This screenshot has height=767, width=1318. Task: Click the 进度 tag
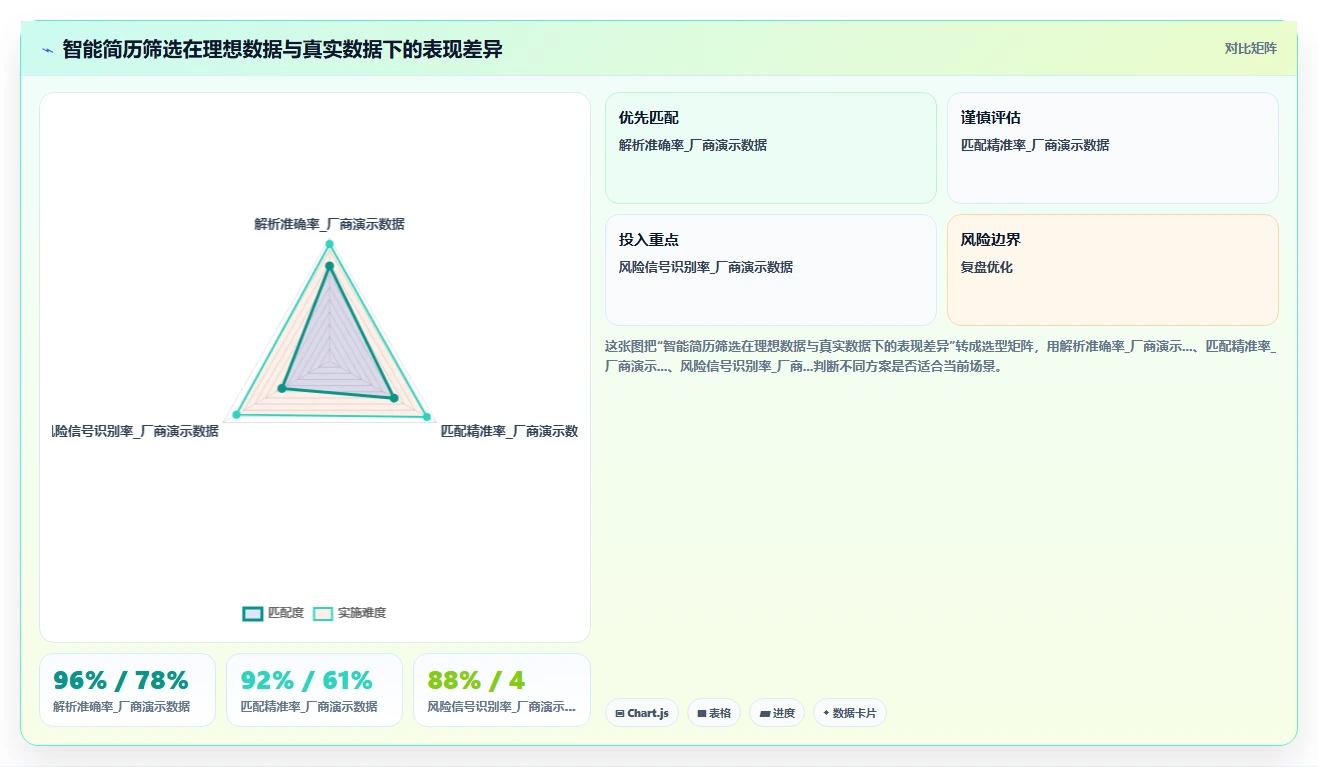click(x=777, y=713)
